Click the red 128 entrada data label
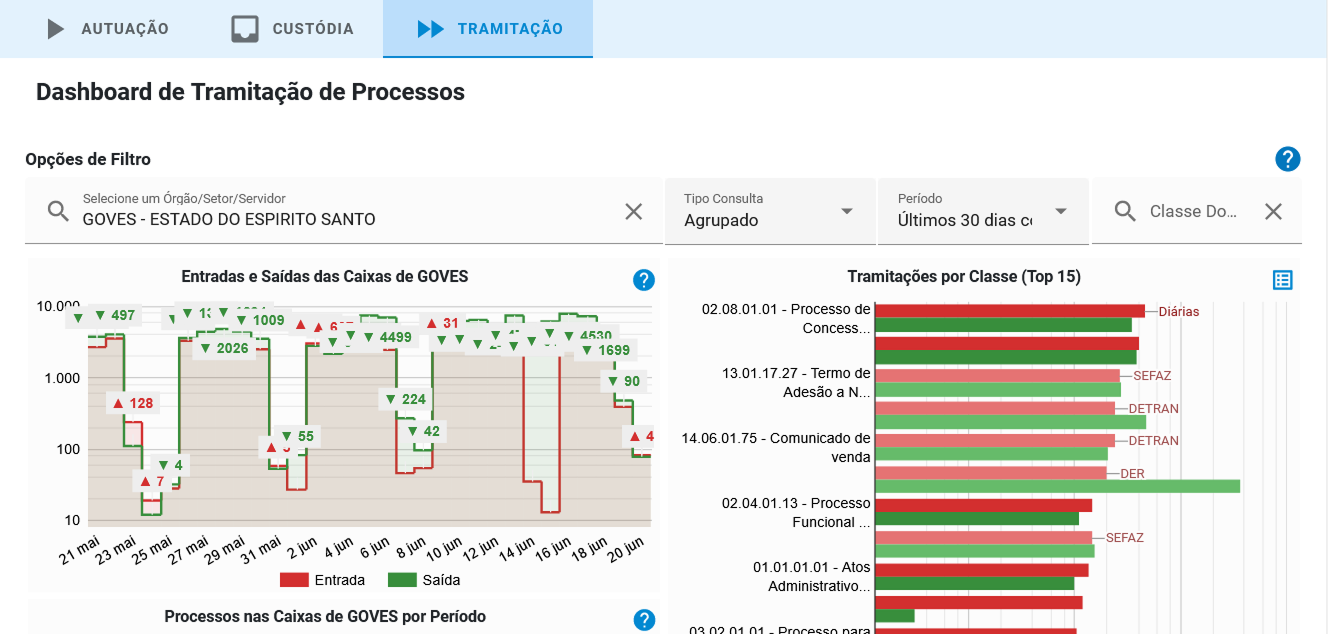Viewport: 1328px width, 634px height. coord(133,403)
